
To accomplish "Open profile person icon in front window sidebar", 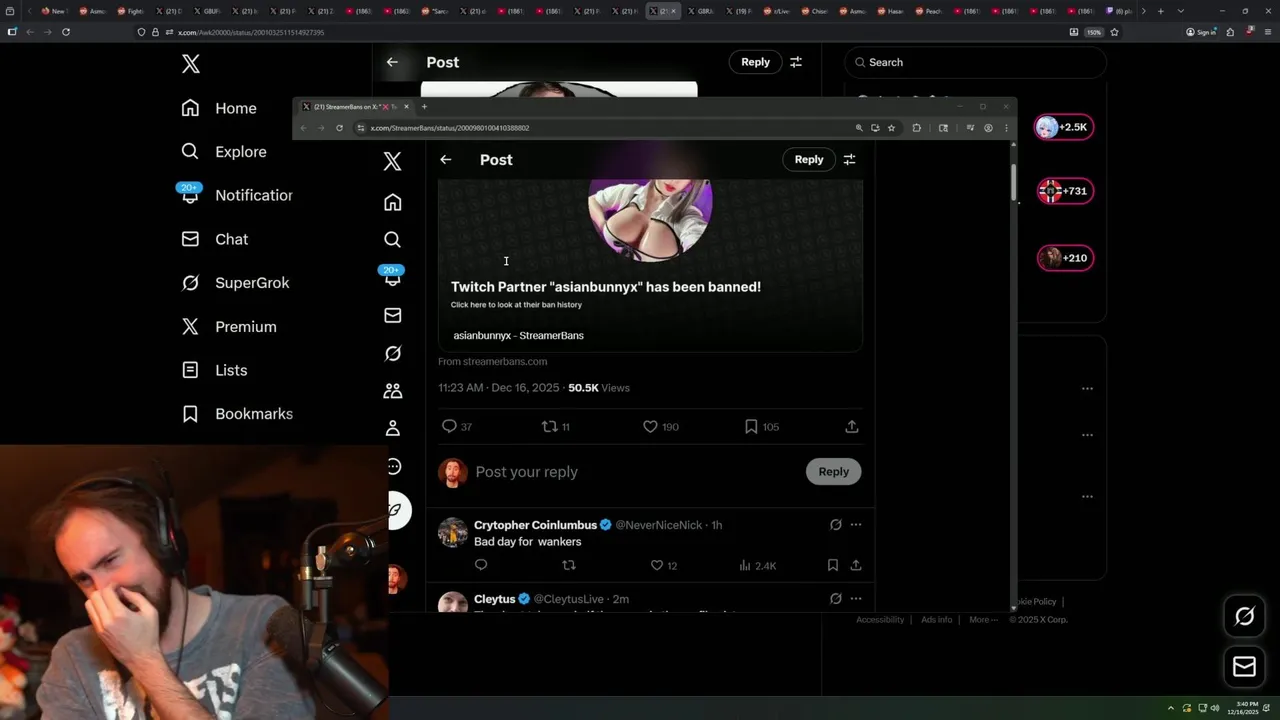I will [x=393, y=429].
